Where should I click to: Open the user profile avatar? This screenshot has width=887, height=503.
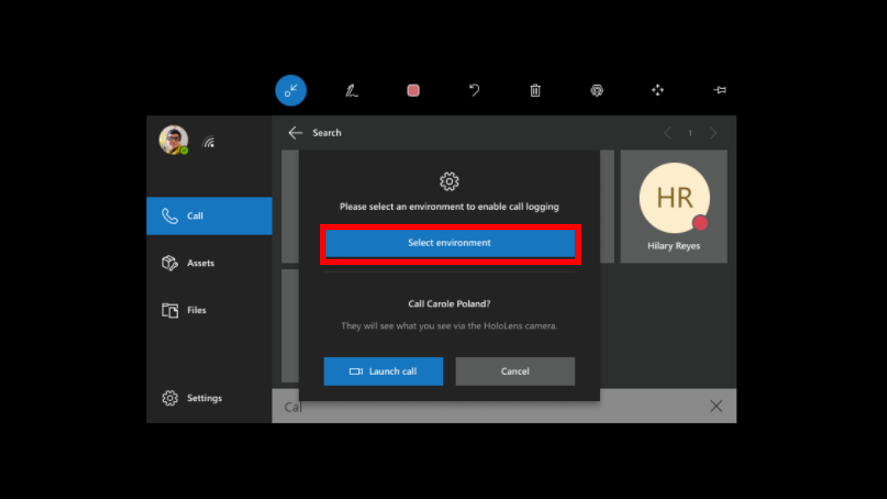tap(173, 140)
